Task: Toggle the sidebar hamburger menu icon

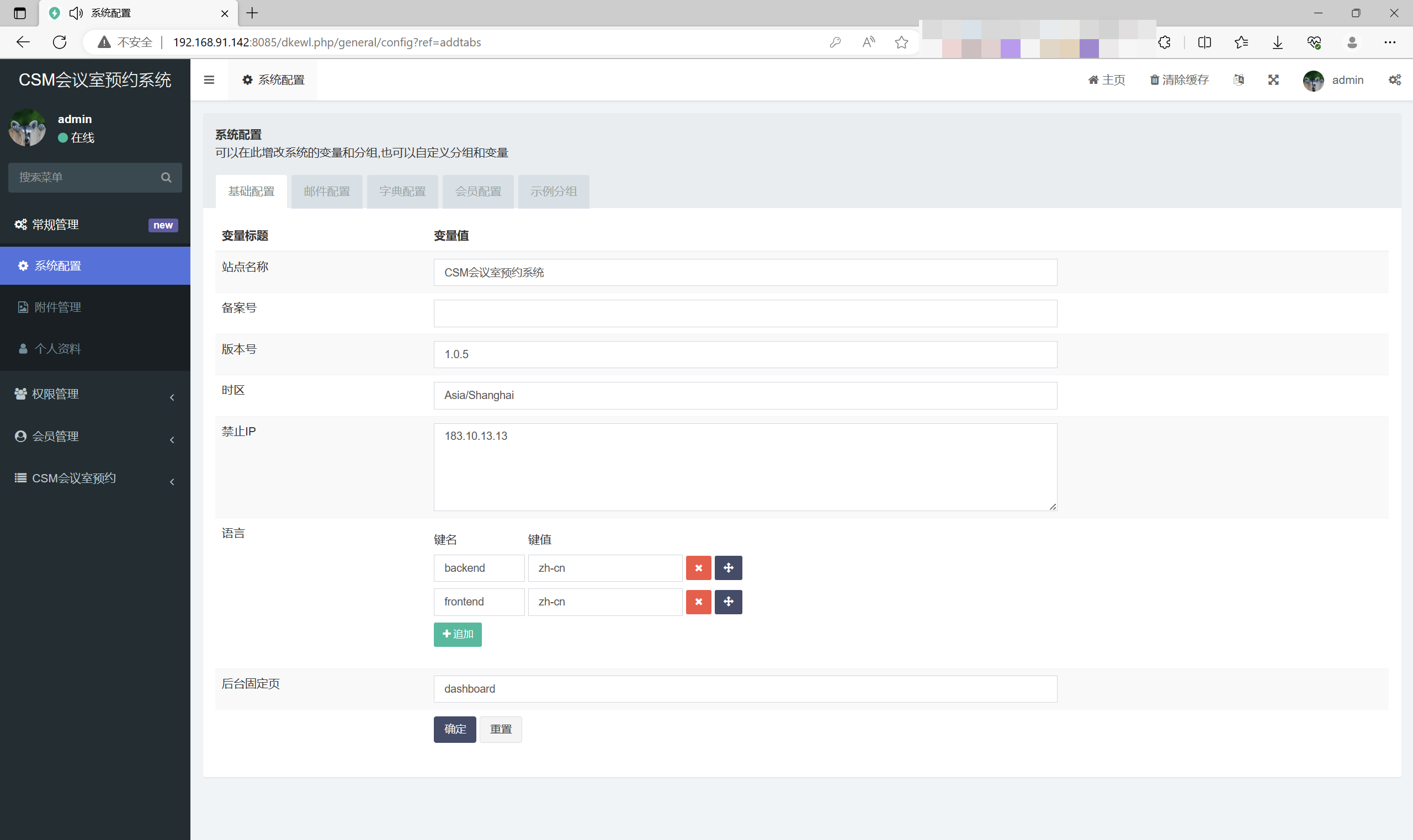Action: (209, 80)
